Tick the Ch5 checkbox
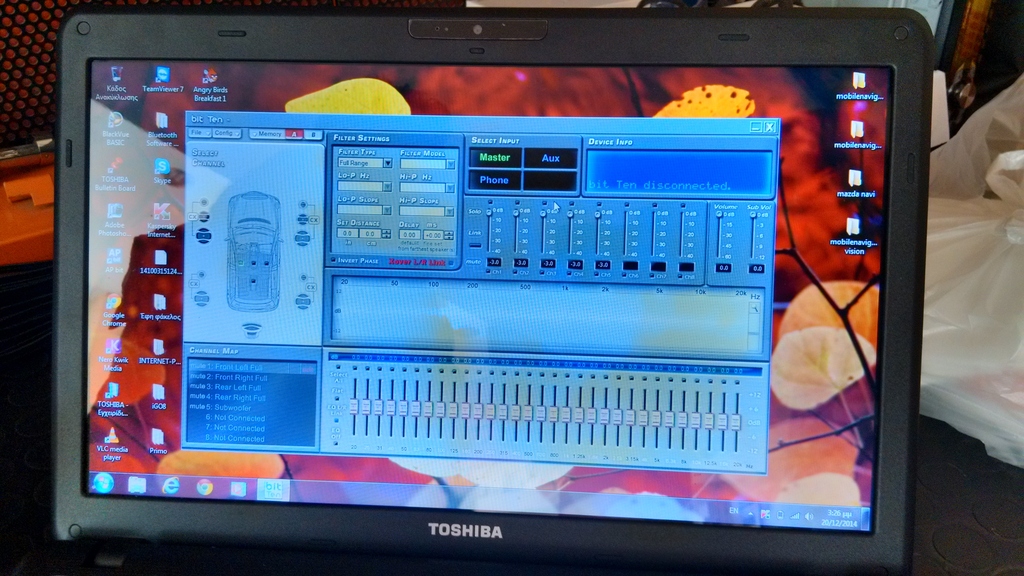 [x=597, y=274]
